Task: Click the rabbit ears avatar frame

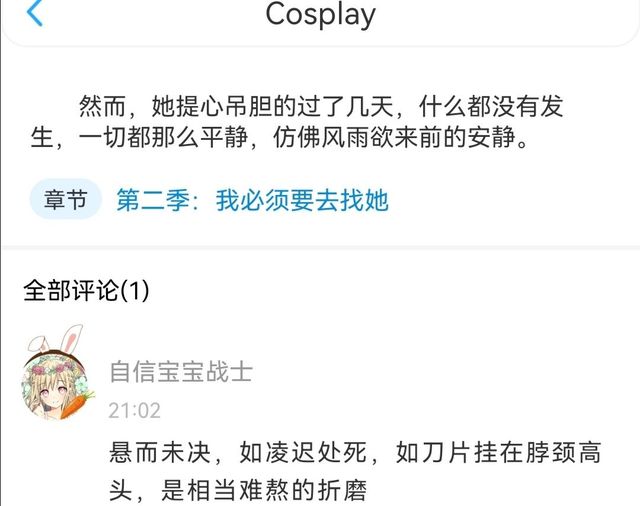Action: (x=57, y=339)
